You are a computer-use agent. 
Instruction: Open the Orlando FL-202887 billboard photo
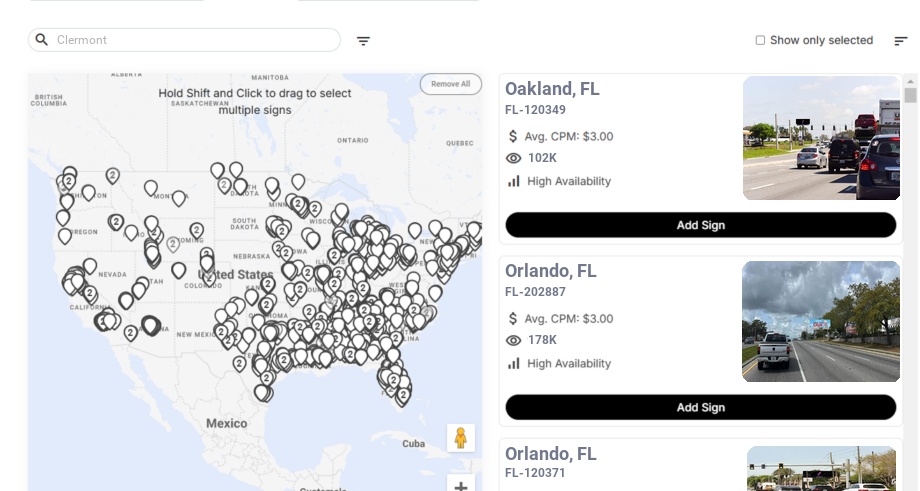point(821,321)
